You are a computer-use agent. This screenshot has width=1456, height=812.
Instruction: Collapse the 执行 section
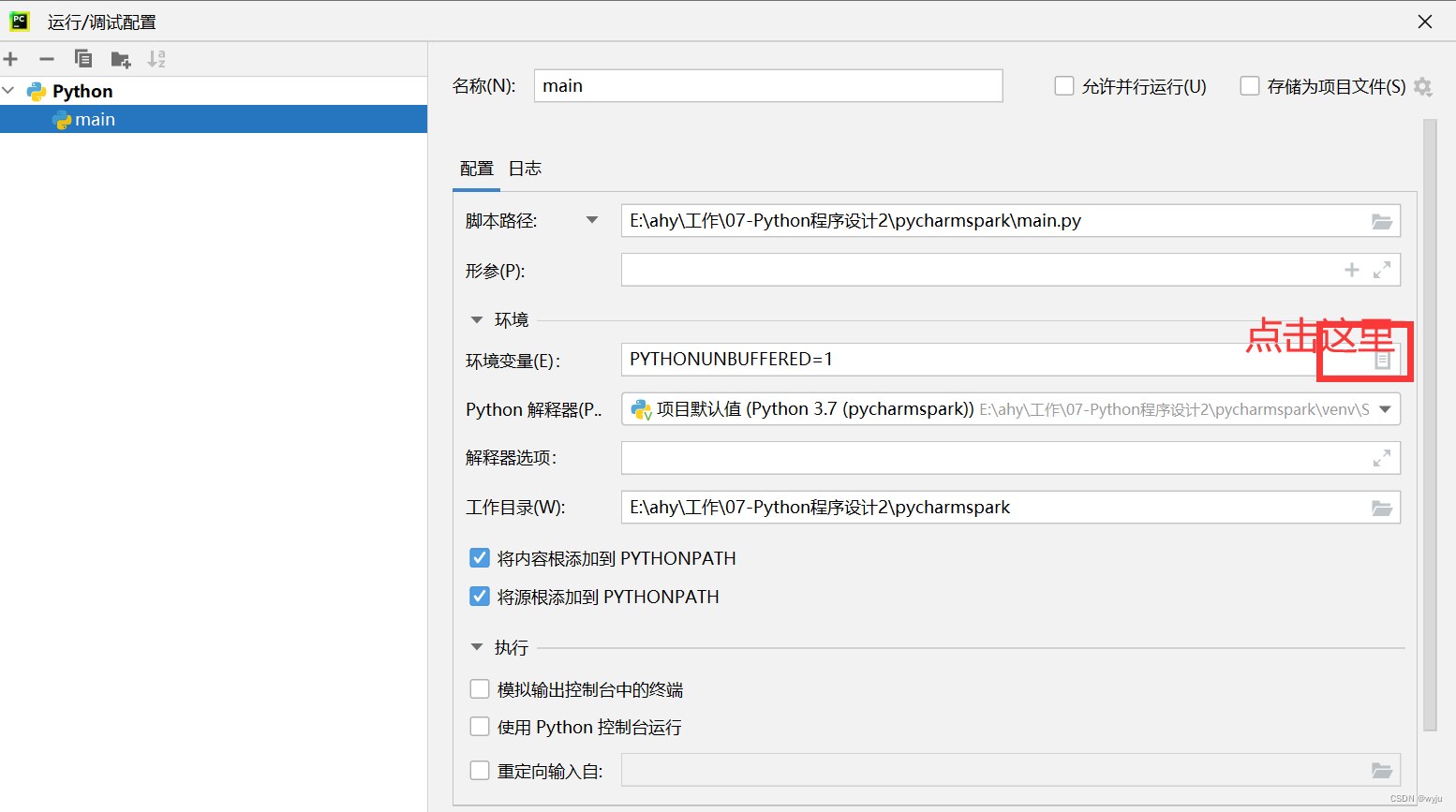click(x=477, y=647)
